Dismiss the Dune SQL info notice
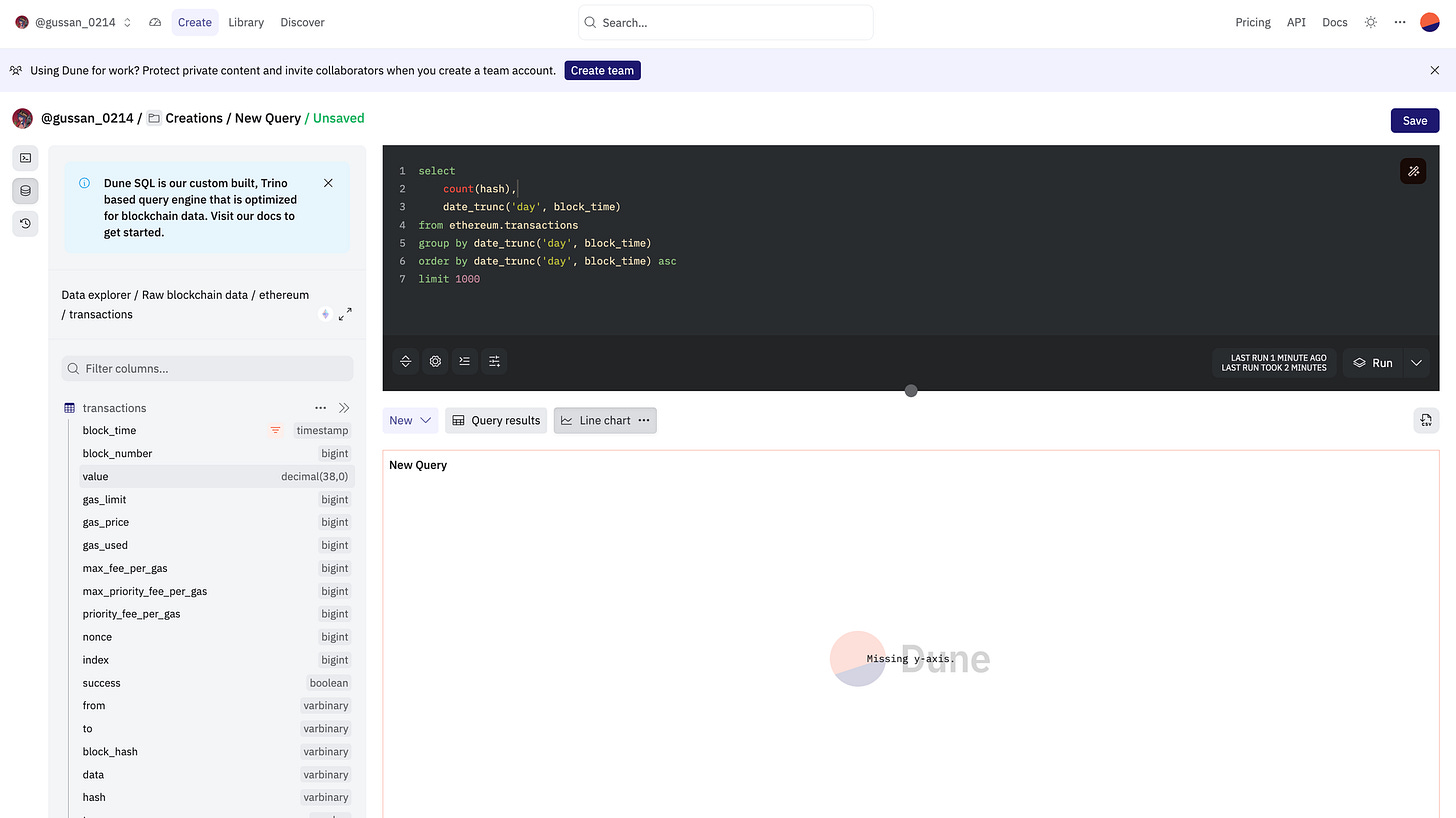The width and height of the screenshot is (1456, 818). [328, 183]
